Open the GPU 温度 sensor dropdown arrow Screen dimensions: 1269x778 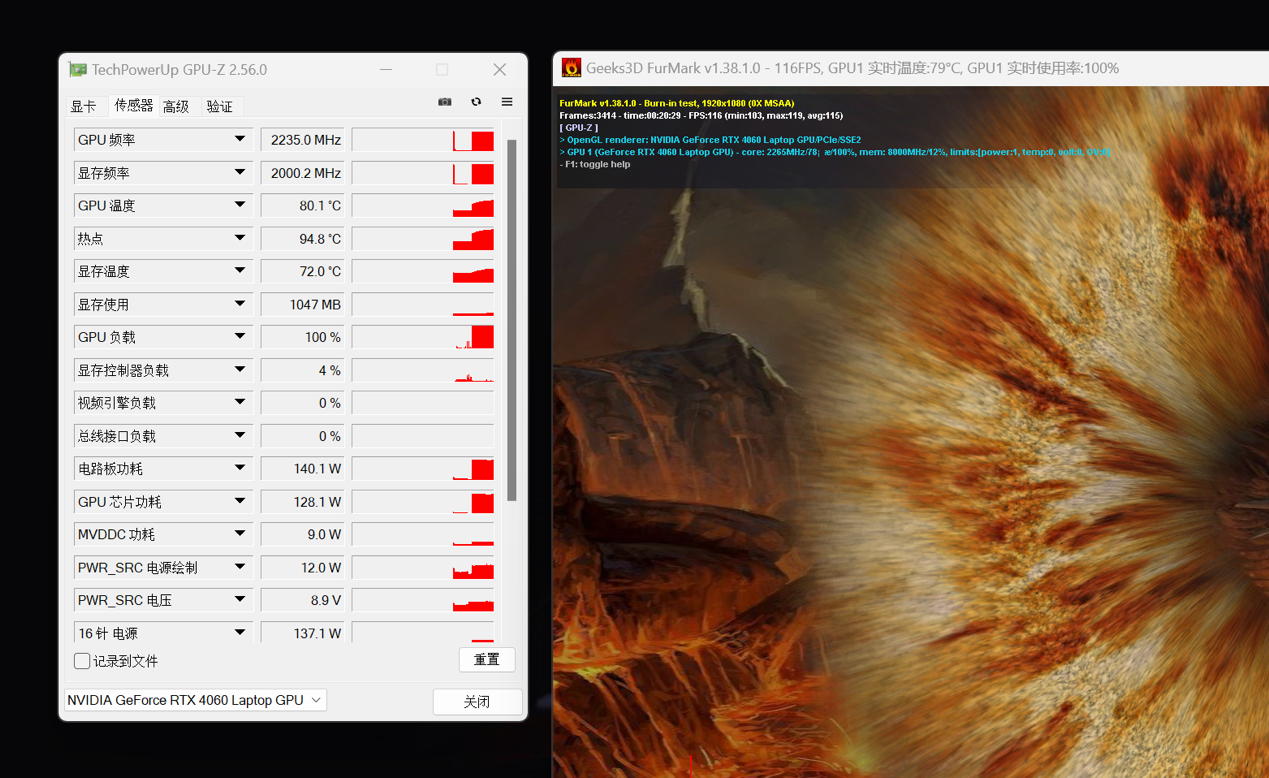point(240,206)
